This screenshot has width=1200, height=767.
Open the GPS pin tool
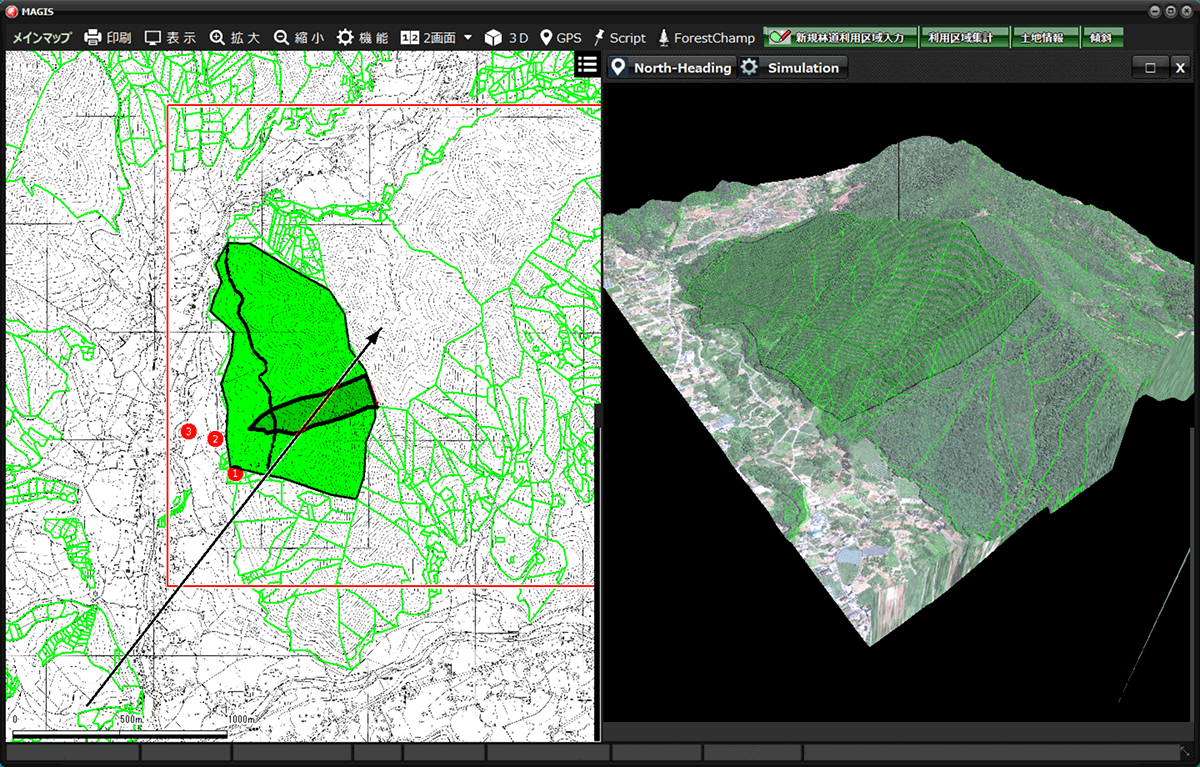(x=560, y=37)
